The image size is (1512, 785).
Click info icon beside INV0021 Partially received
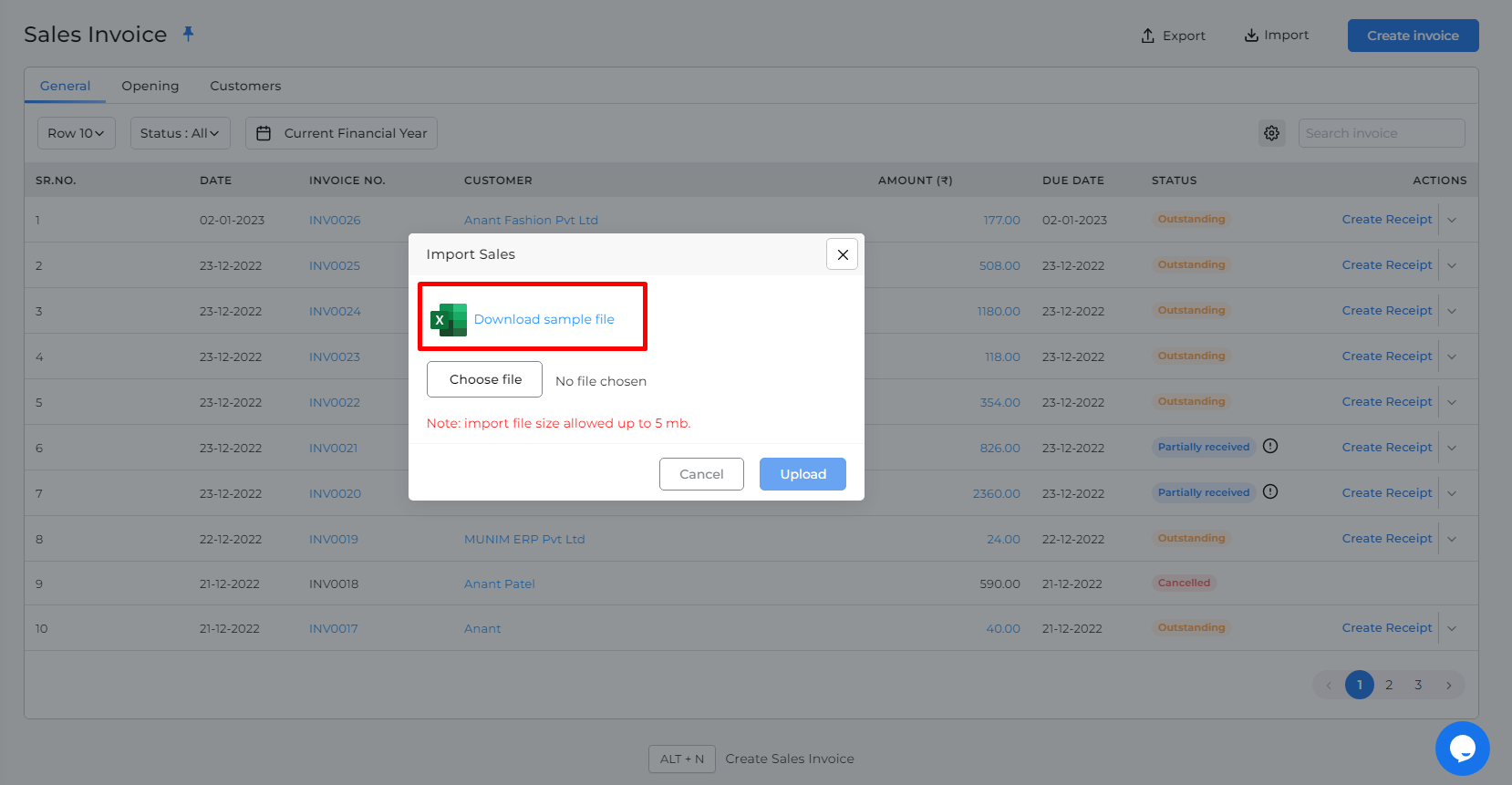coord(1270,446)
